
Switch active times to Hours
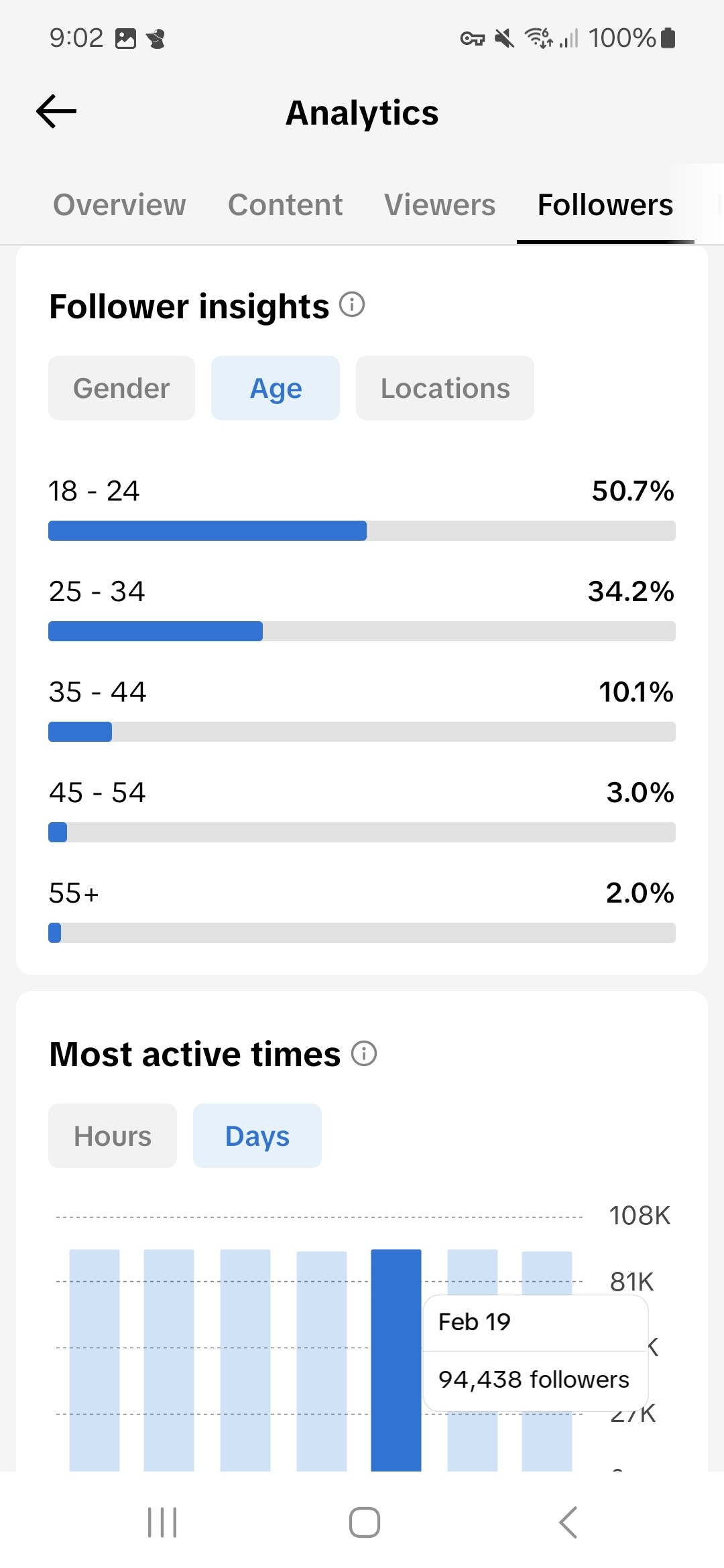pos(113,1136)
